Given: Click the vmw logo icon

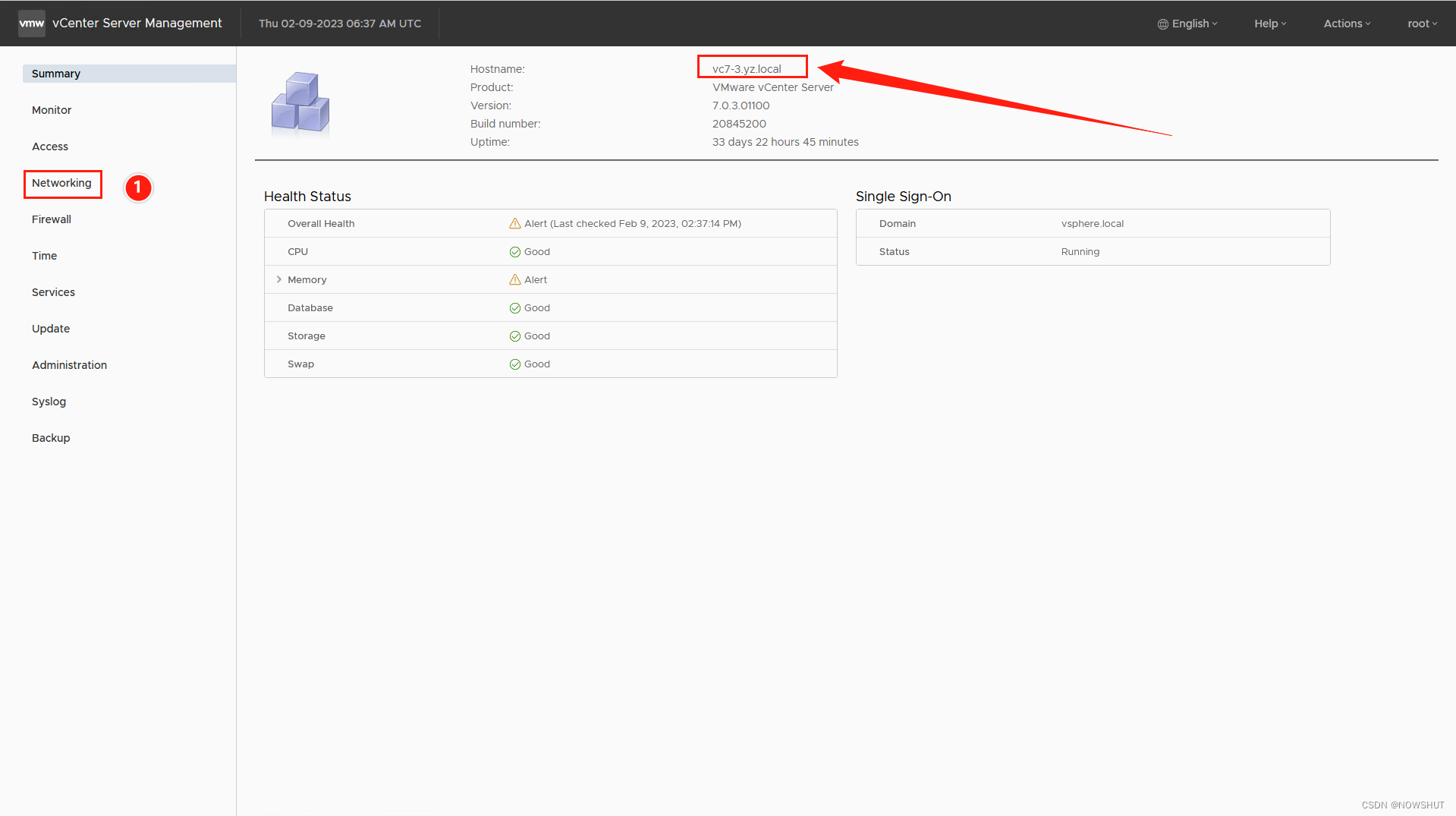Looking at the screenshot, I should tap(31, 24).
